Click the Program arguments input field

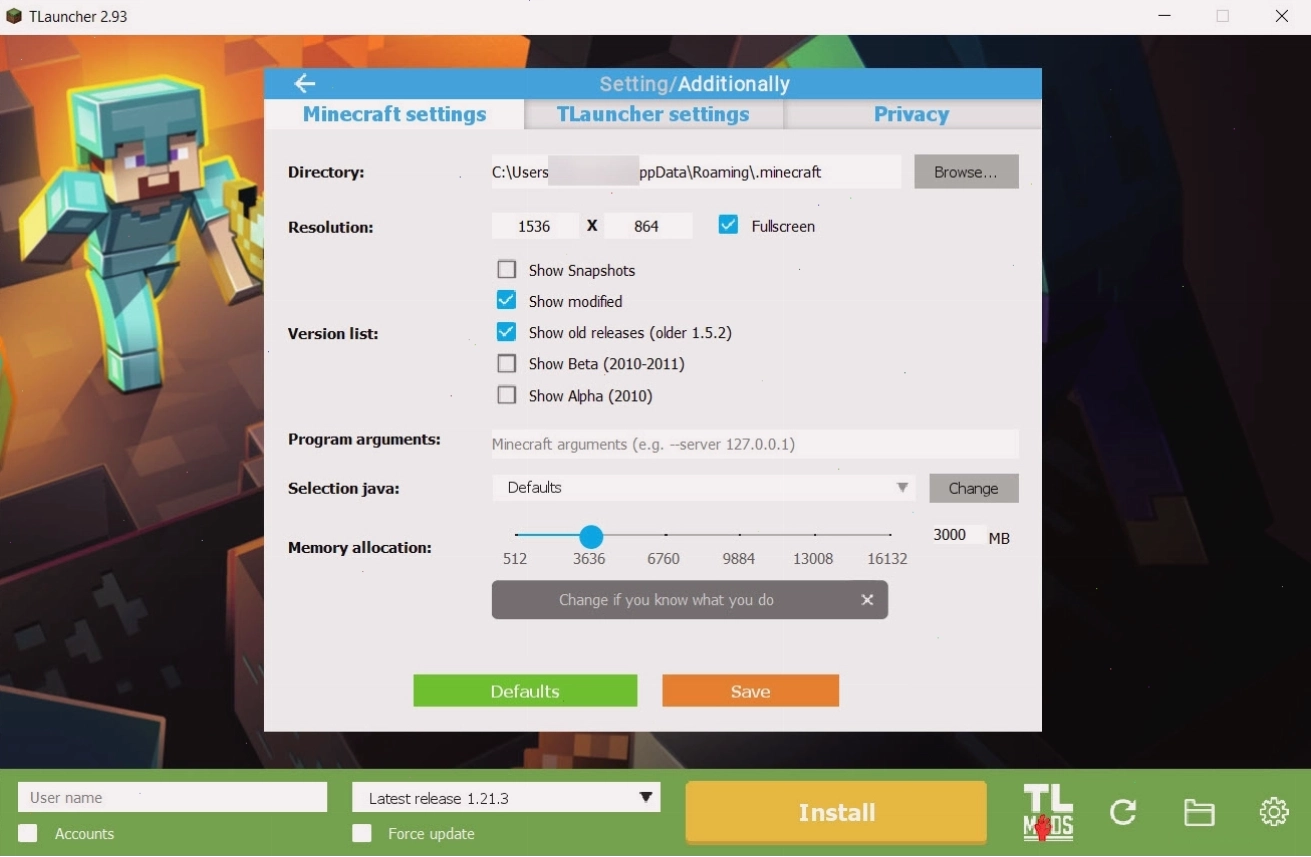[755, 444]
